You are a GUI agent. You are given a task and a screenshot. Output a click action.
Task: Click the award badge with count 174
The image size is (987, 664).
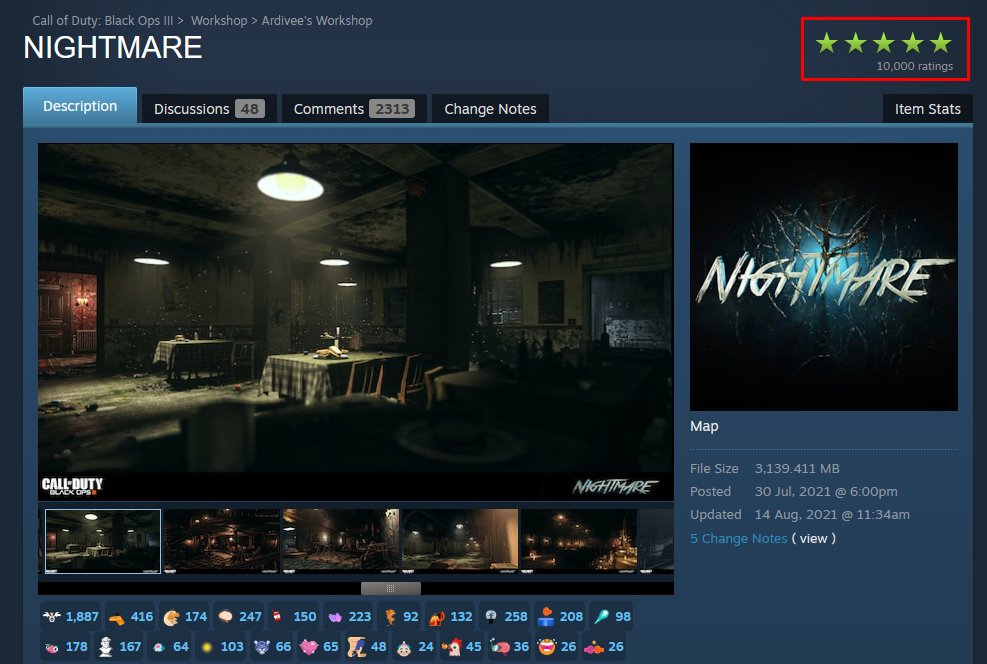click(x=184, y=616)
